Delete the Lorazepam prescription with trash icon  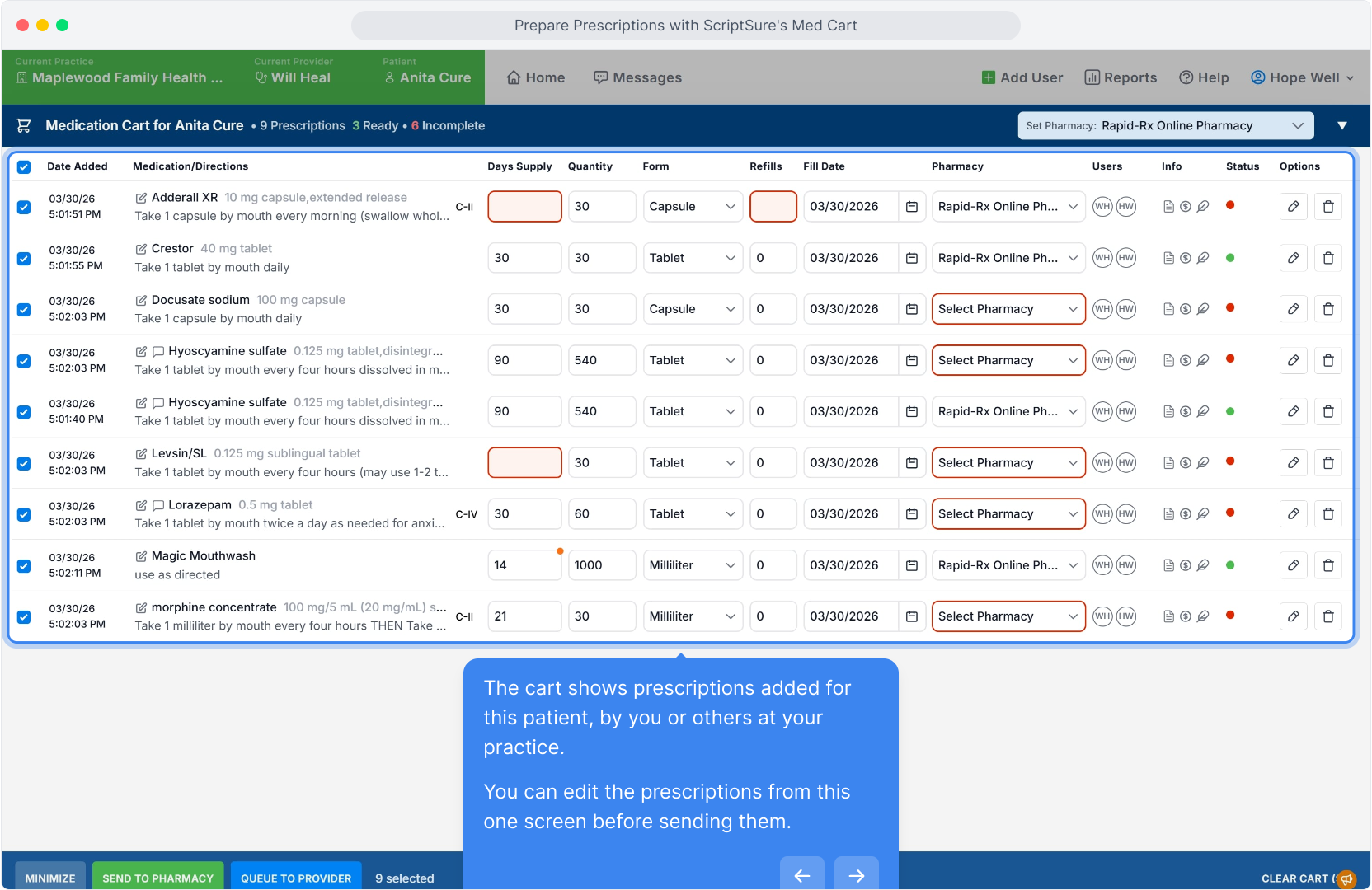(1328, 514)
